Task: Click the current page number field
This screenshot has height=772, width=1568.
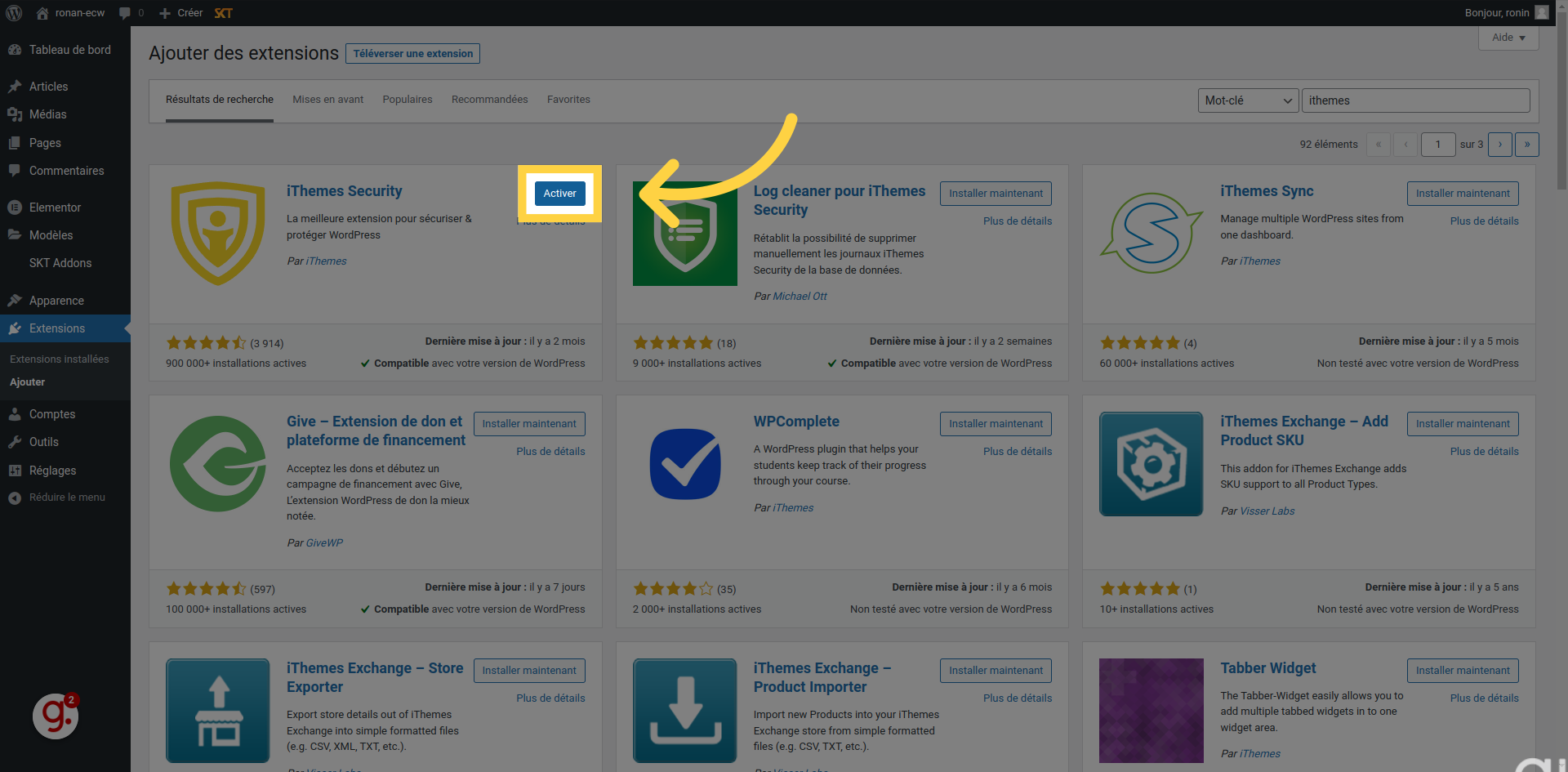Action: 1438,145
